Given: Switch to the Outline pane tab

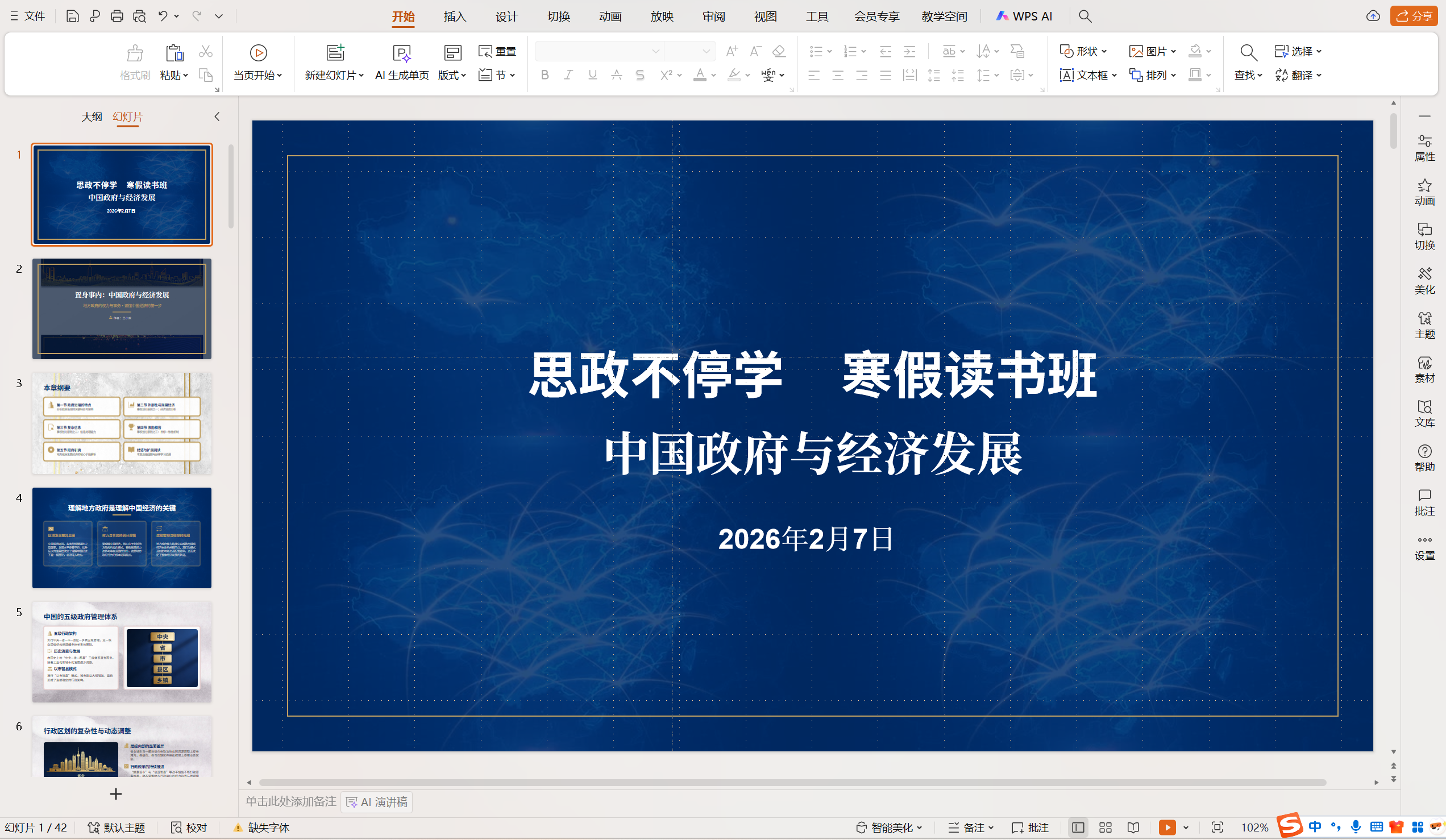Looking at the screenshot, I should (92, 117).
